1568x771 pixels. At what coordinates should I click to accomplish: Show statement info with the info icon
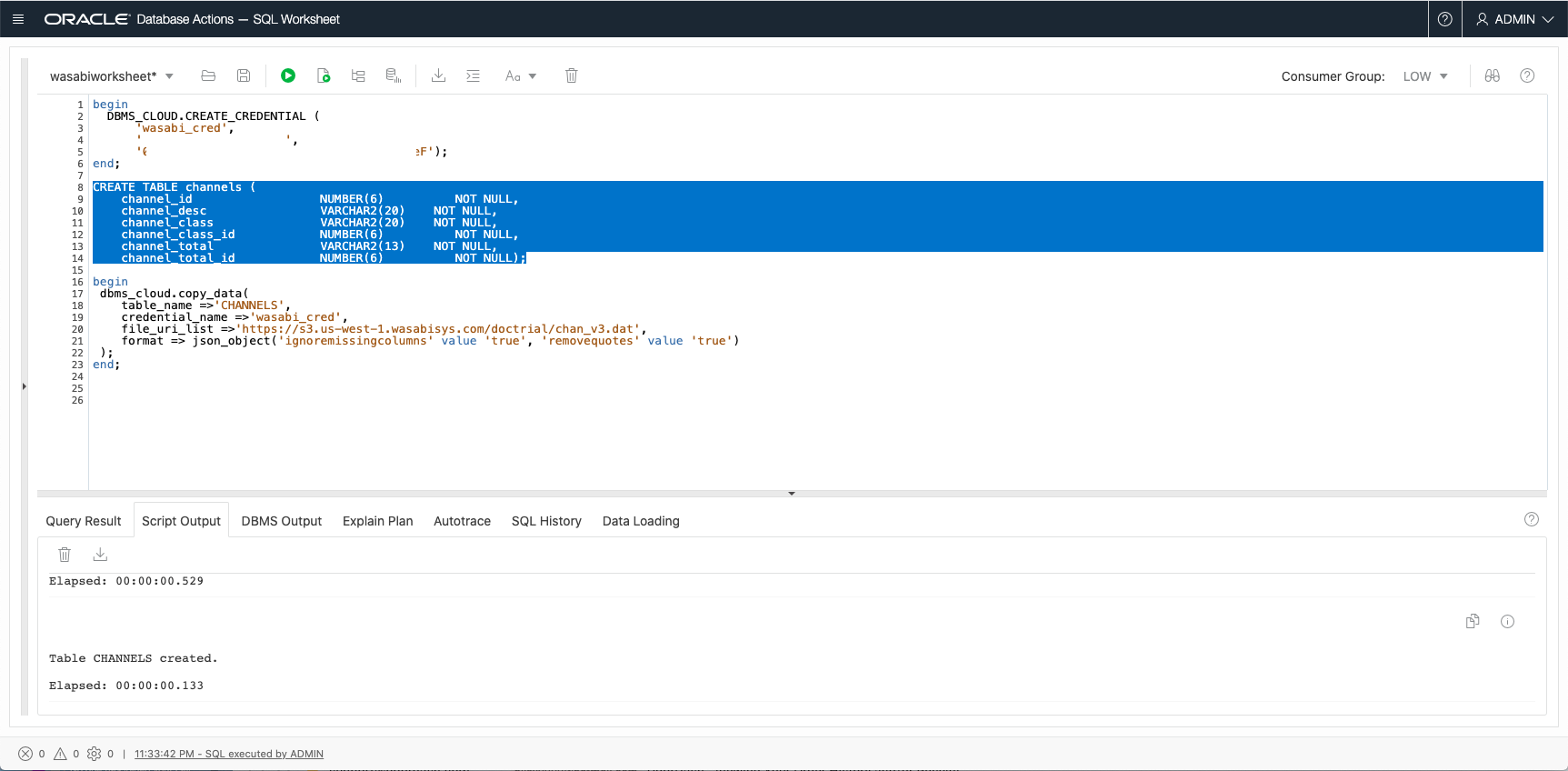(x=1507, y=621)
